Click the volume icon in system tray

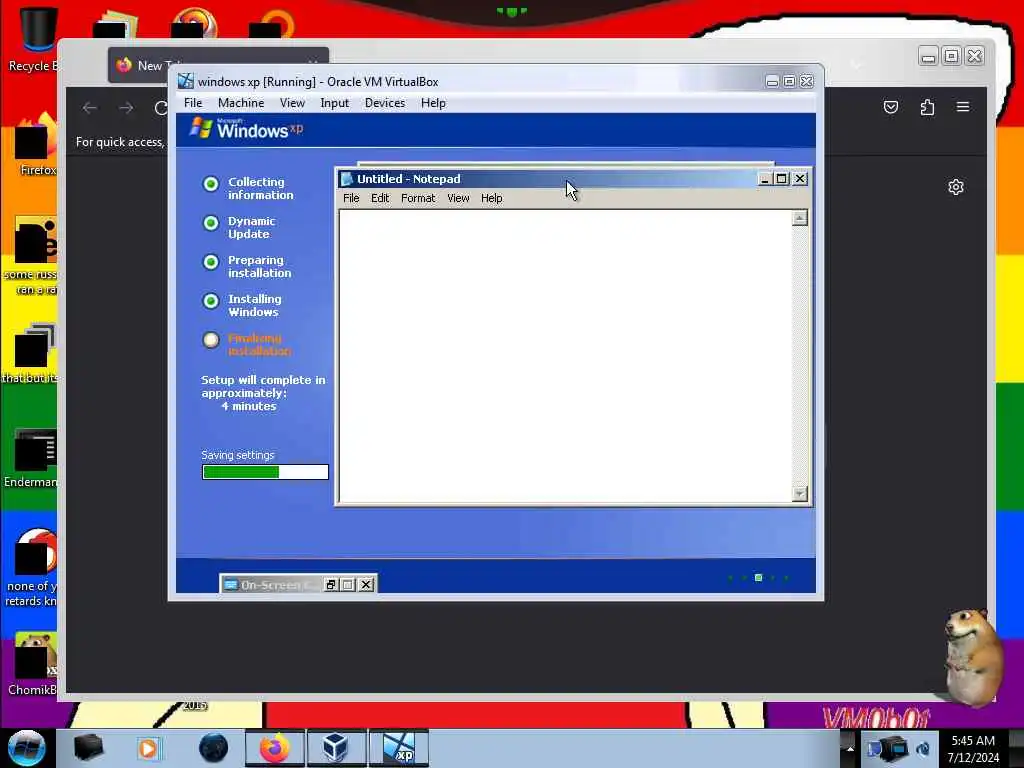click(x=923, y=748)
